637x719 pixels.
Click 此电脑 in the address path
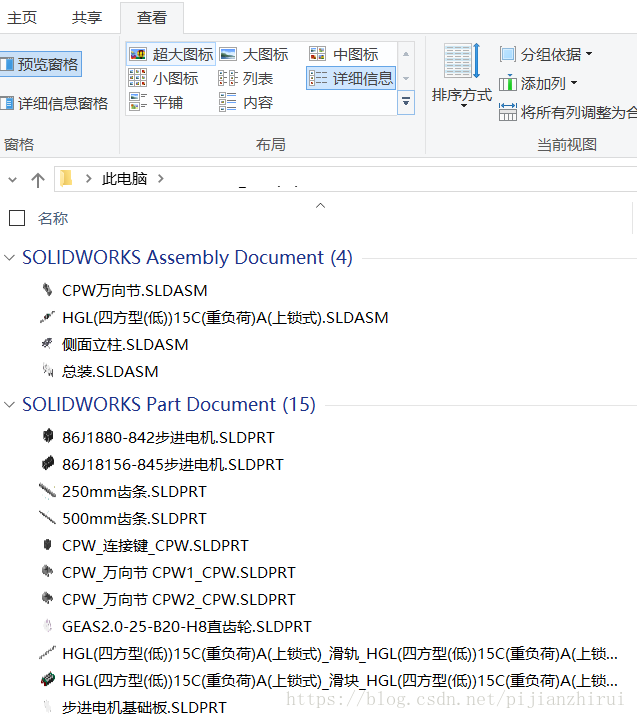(x=124, y=179)
